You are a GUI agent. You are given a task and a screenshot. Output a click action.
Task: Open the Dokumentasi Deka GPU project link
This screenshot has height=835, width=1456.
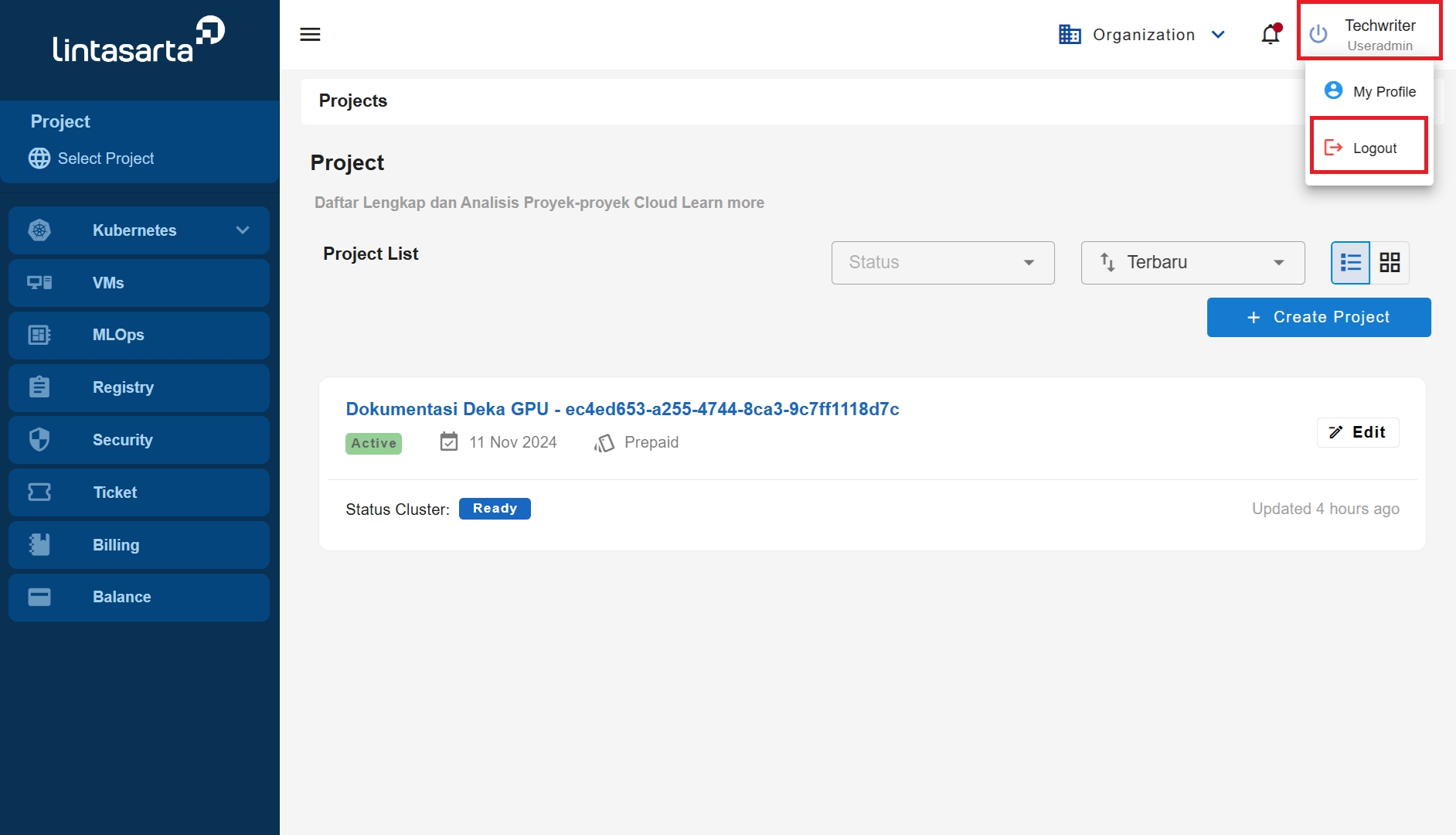[x=622, y=409]
